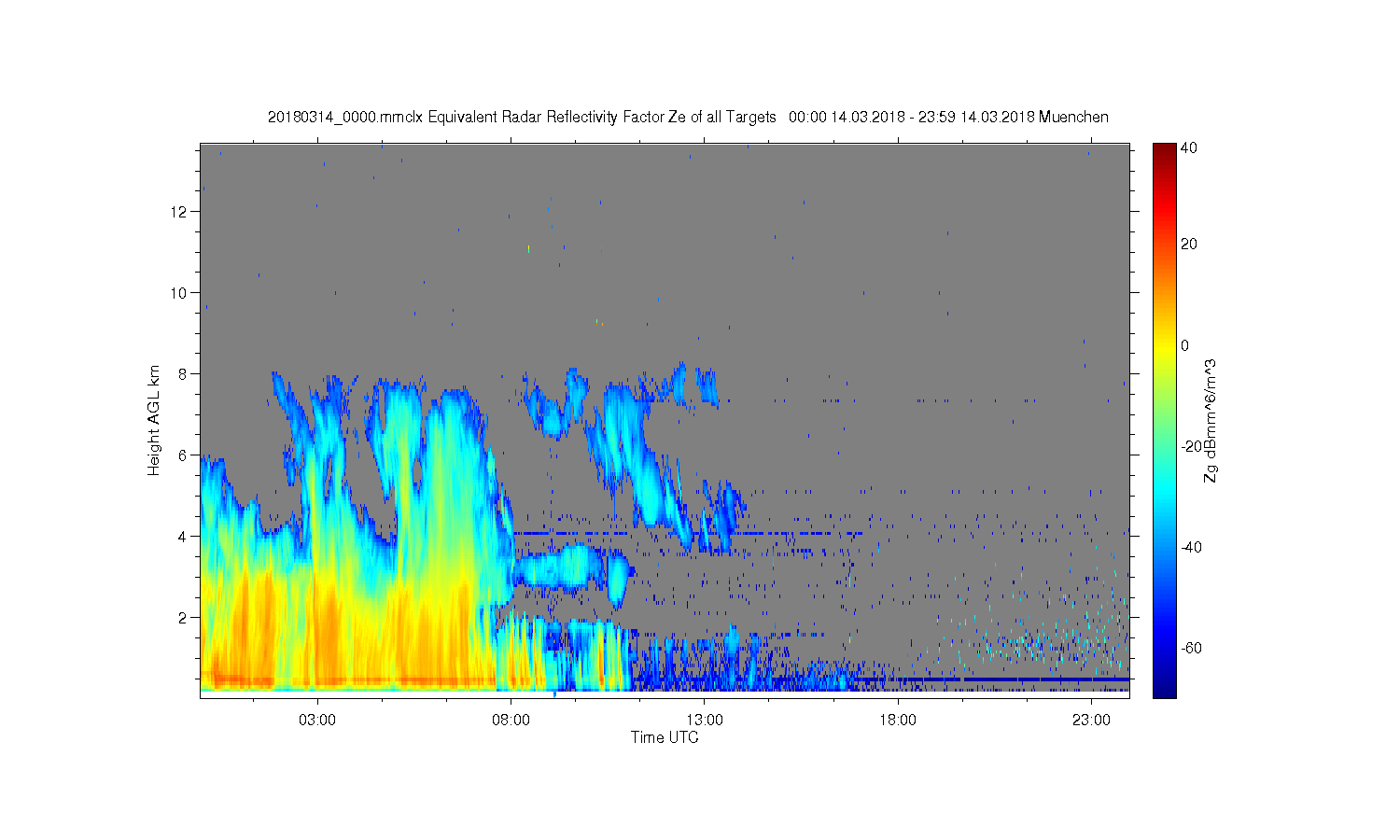Viewport: 1400px width, 840px height.
Task: Click the colorbar value 0
Action: pos(1185,345)
